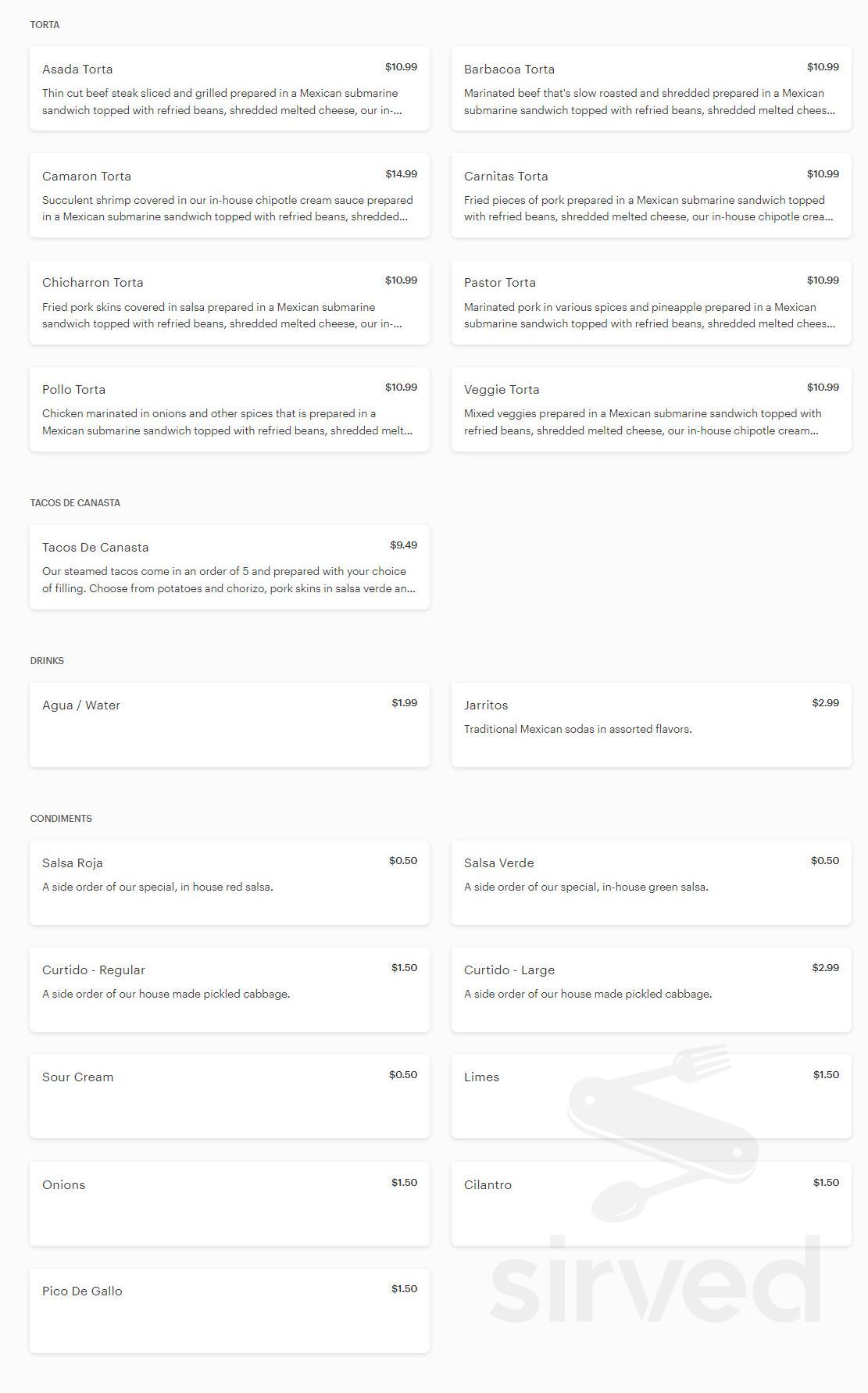Click the Pastor Torta card

click(652, 302)
